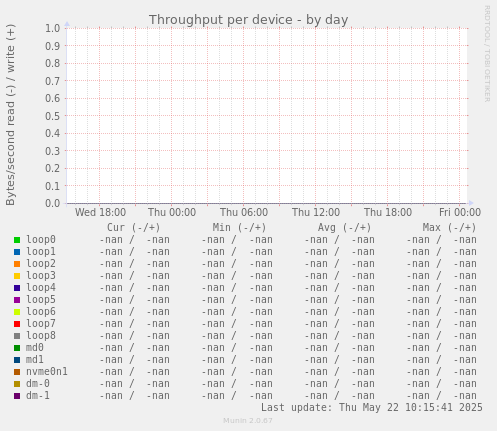Click the Wed 18:00 time axis label

[100, 212]
